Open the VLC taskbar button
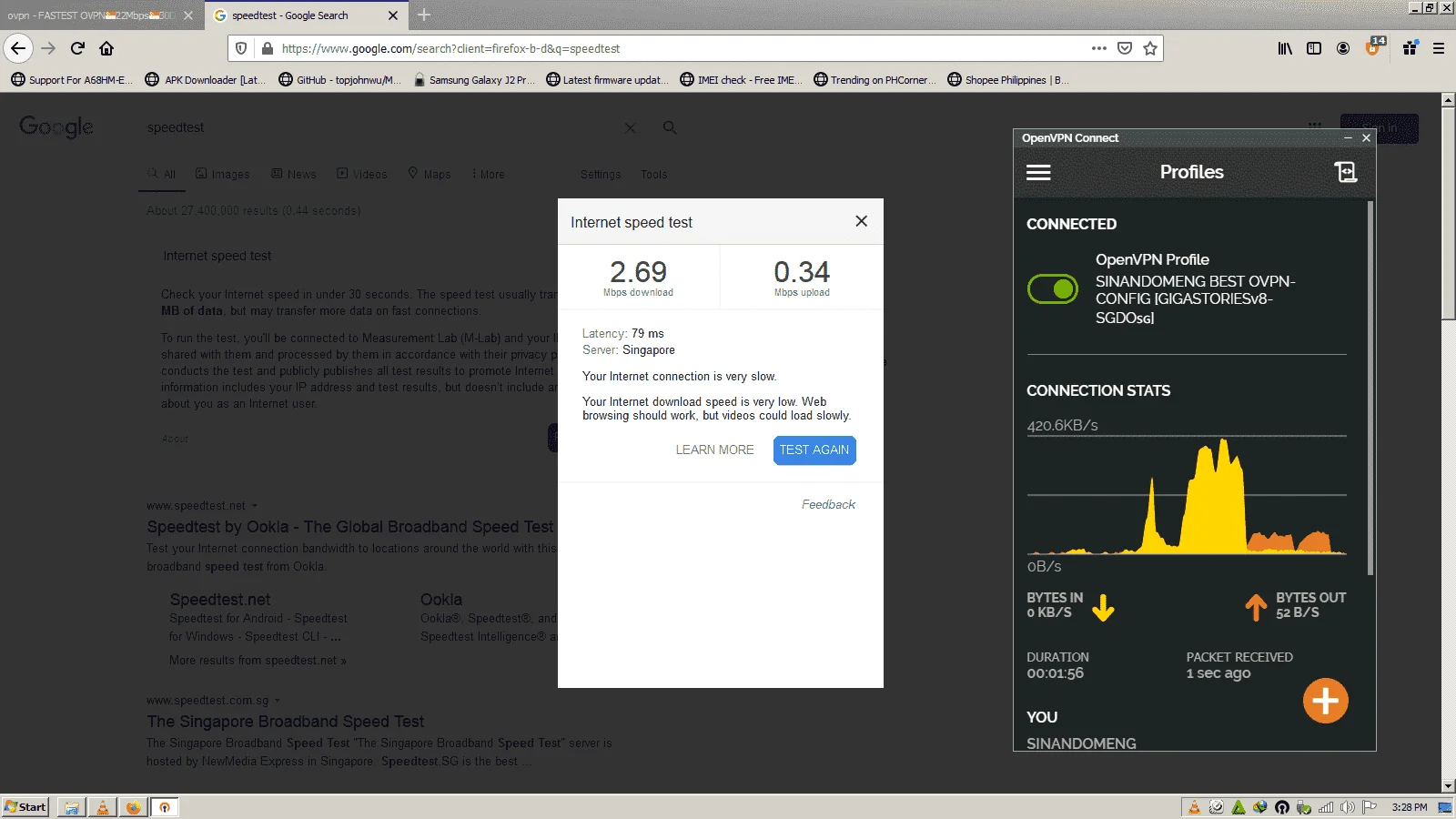The width and height of the screenshot is (1456, 819). (x=103, y=807)
